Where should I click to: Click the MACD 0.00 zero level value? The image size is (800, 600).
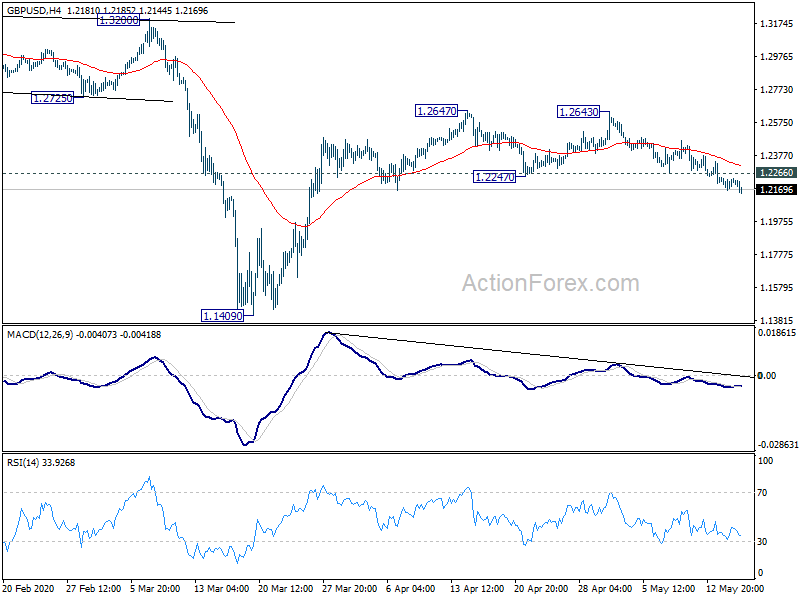click(767, 376)
